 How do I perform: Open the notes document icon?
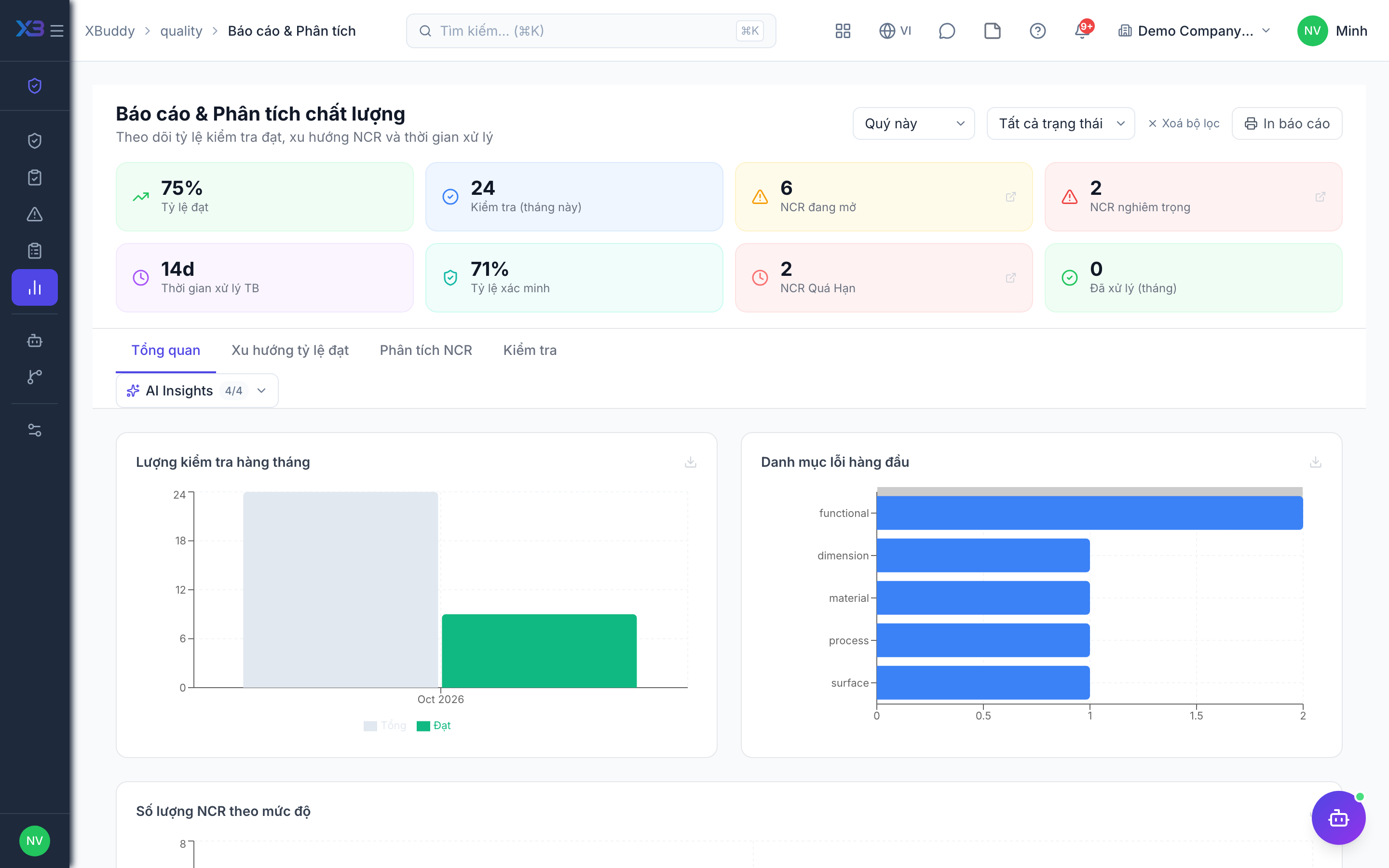click(x=992, y=30)
